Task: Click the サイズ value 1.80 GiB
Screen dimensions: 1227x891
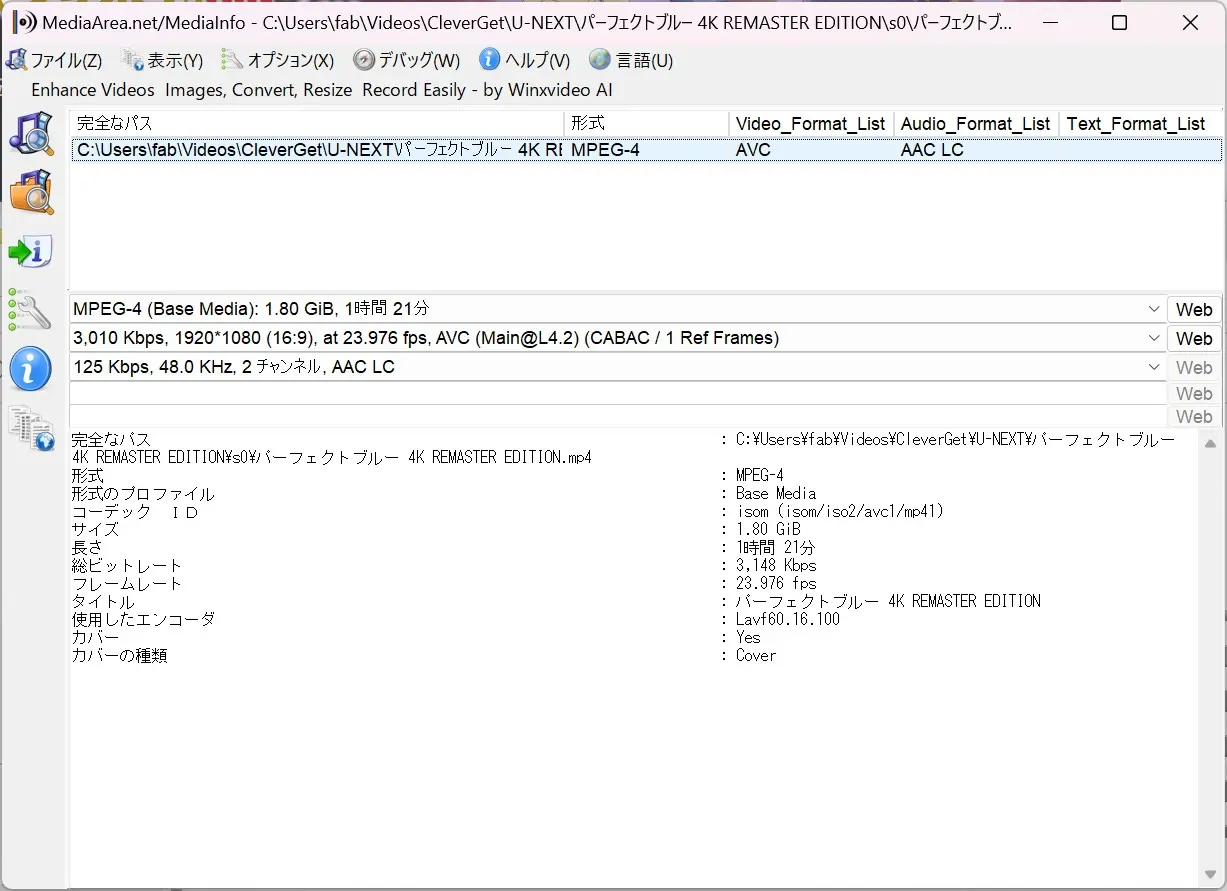Action: tap(768, 529)
